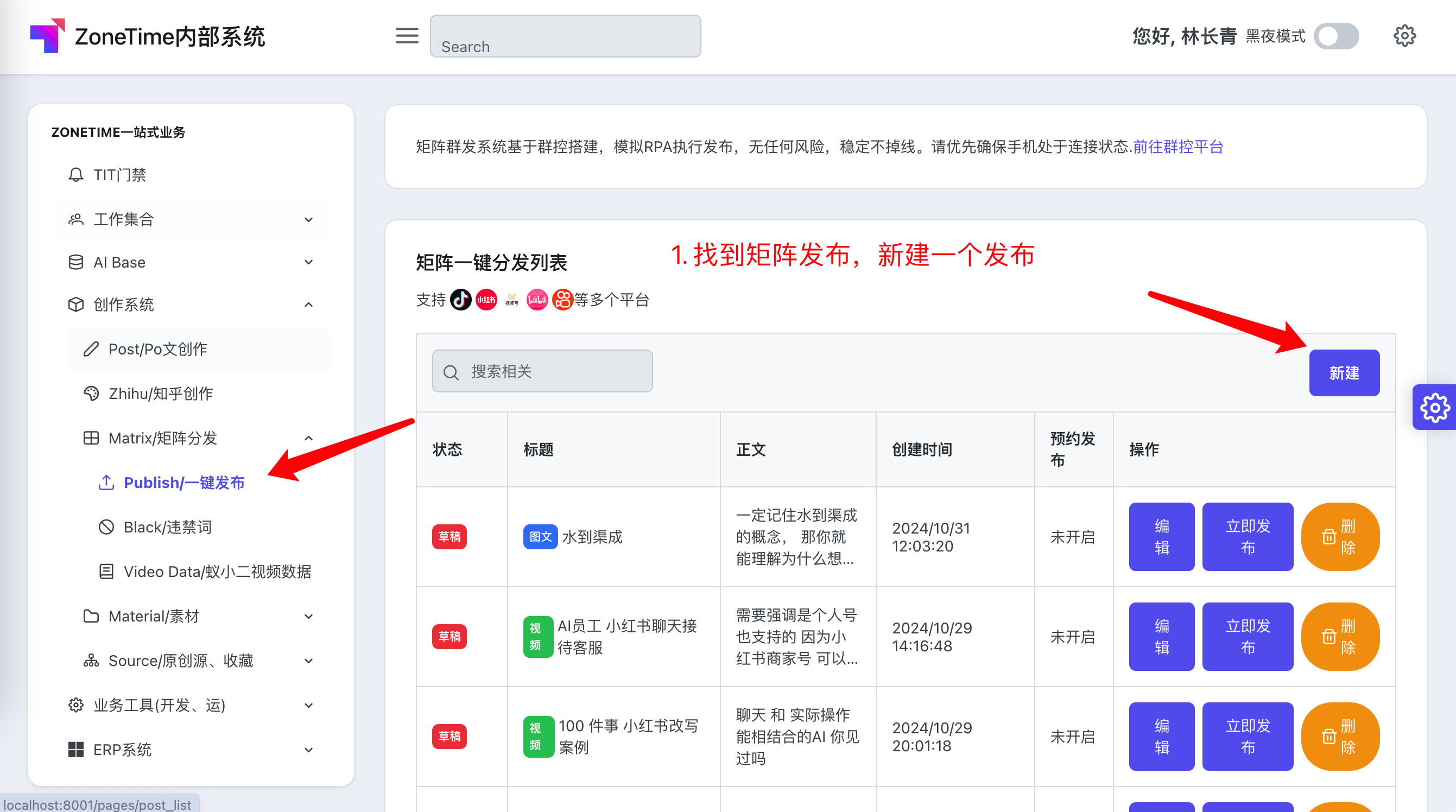The height and width of the screenshot is (812, 1456).
Task: Expand the 工作集合 chevron
Action: point(308,219)
